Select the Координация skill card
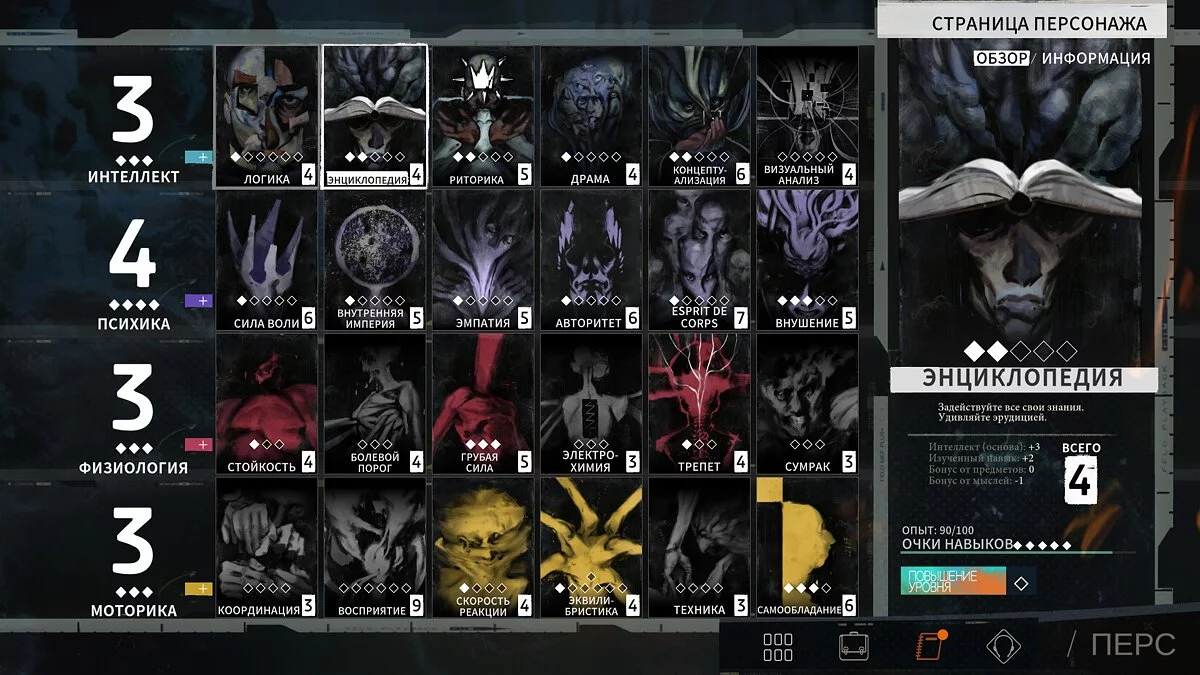 coord(266,548)
